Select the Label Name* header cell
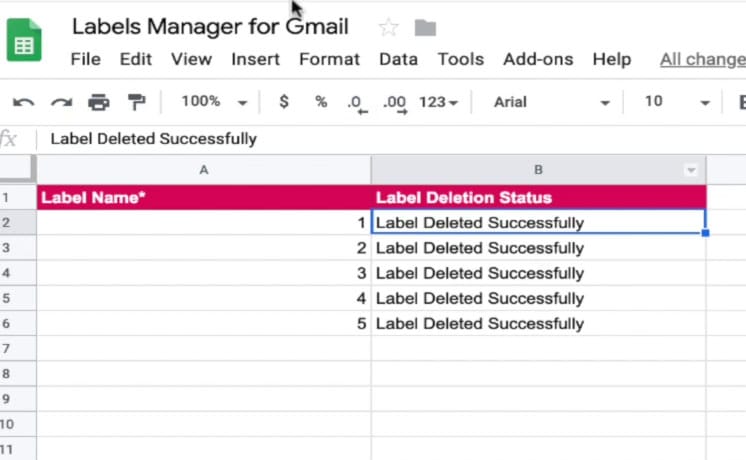Screen dimensions: 746x460 (204, 197)
